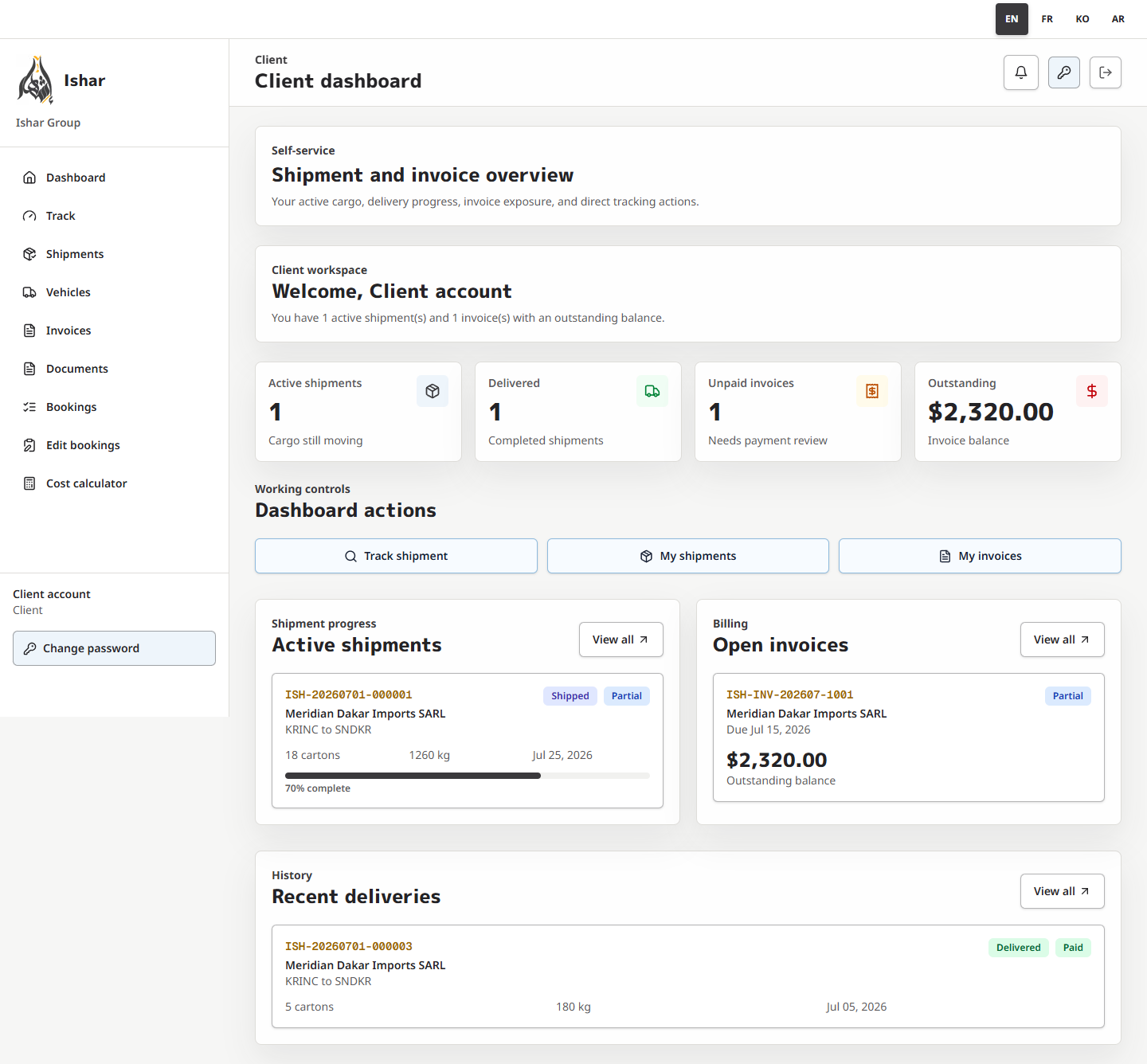Click the truck icon in the Delivered card
Image resolution: width=1147 pixels, height=1064 pixels.
[652, 391]
